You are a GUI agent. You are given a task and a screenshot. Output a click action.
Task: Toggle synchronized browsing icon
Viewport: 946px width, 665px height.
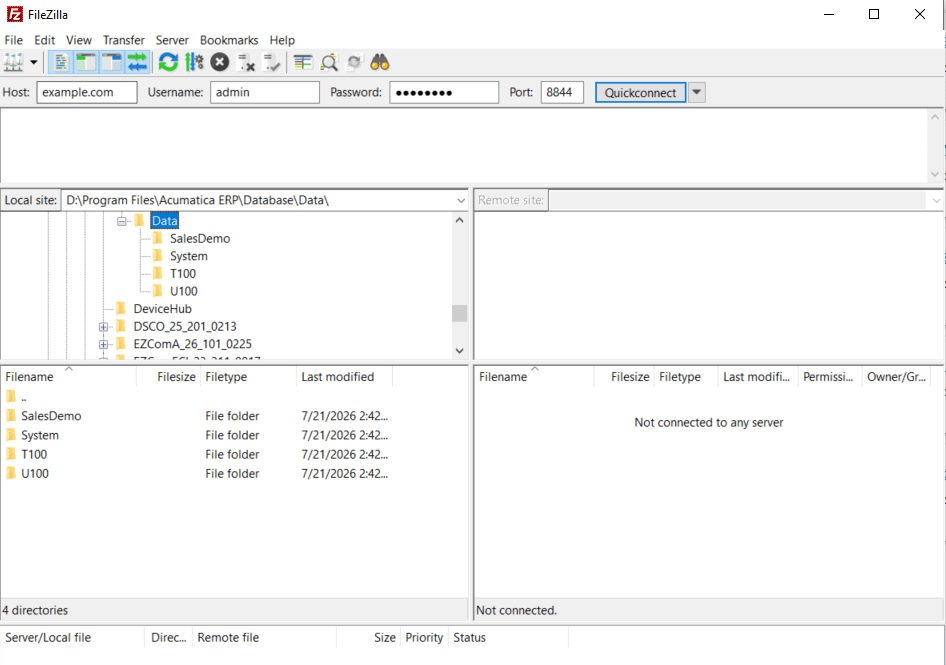tap(354, 62)
